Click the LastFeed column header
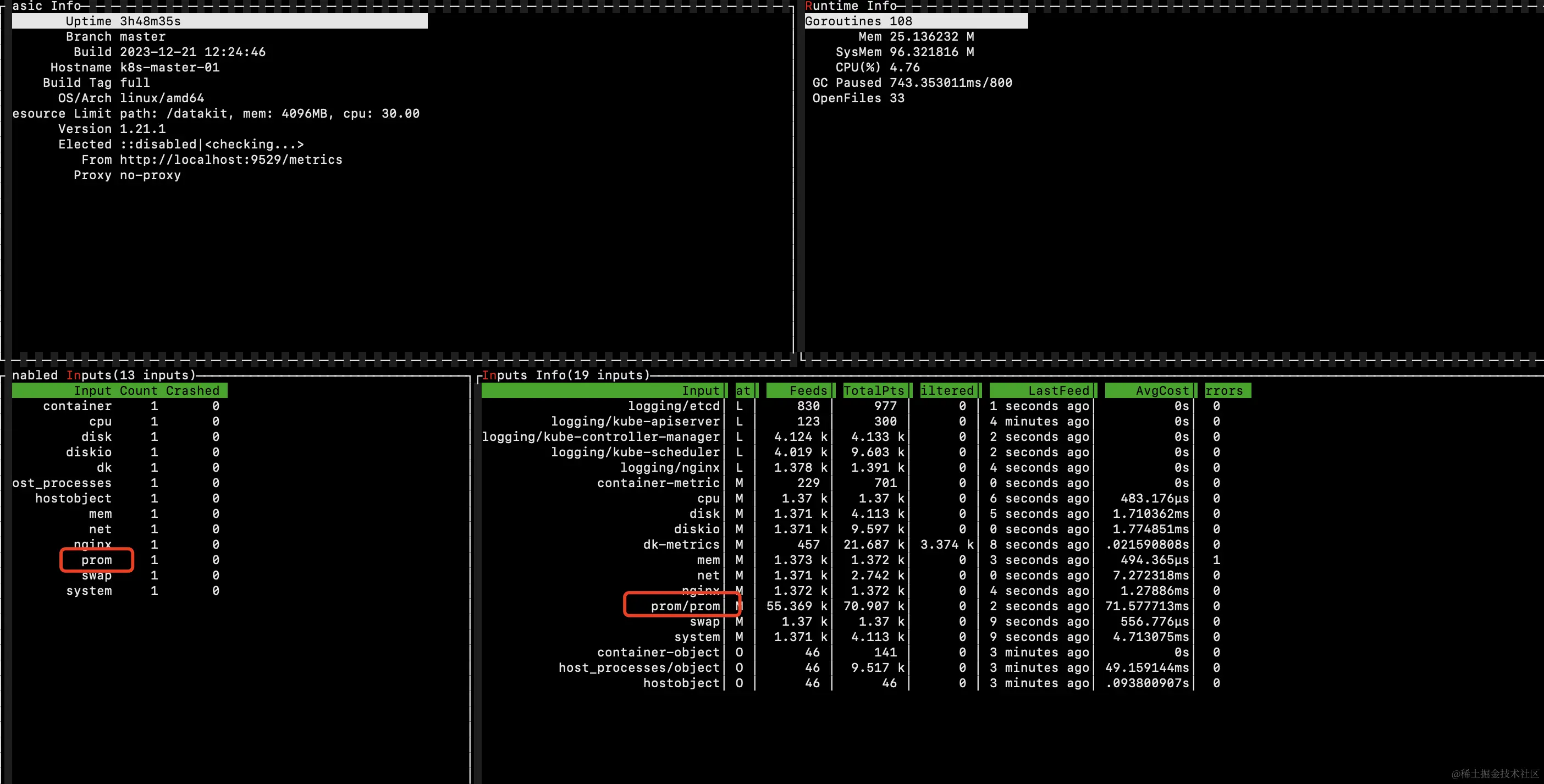 [1058, 391]
